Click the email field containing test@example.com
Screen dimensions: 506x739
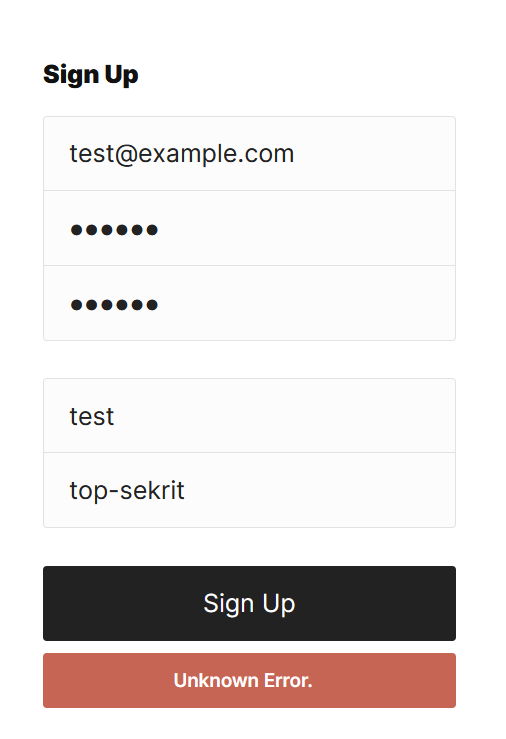pyautogui.click(x=249, y=154)
